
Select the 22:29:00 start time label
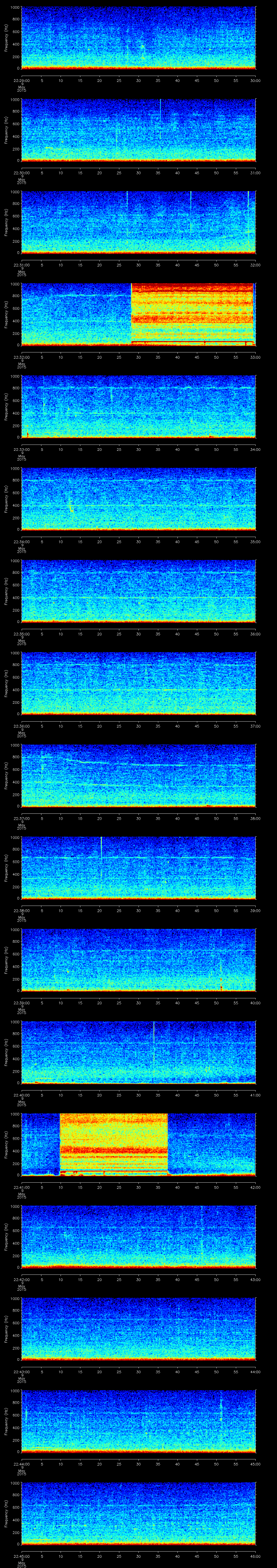pos(21,80)
